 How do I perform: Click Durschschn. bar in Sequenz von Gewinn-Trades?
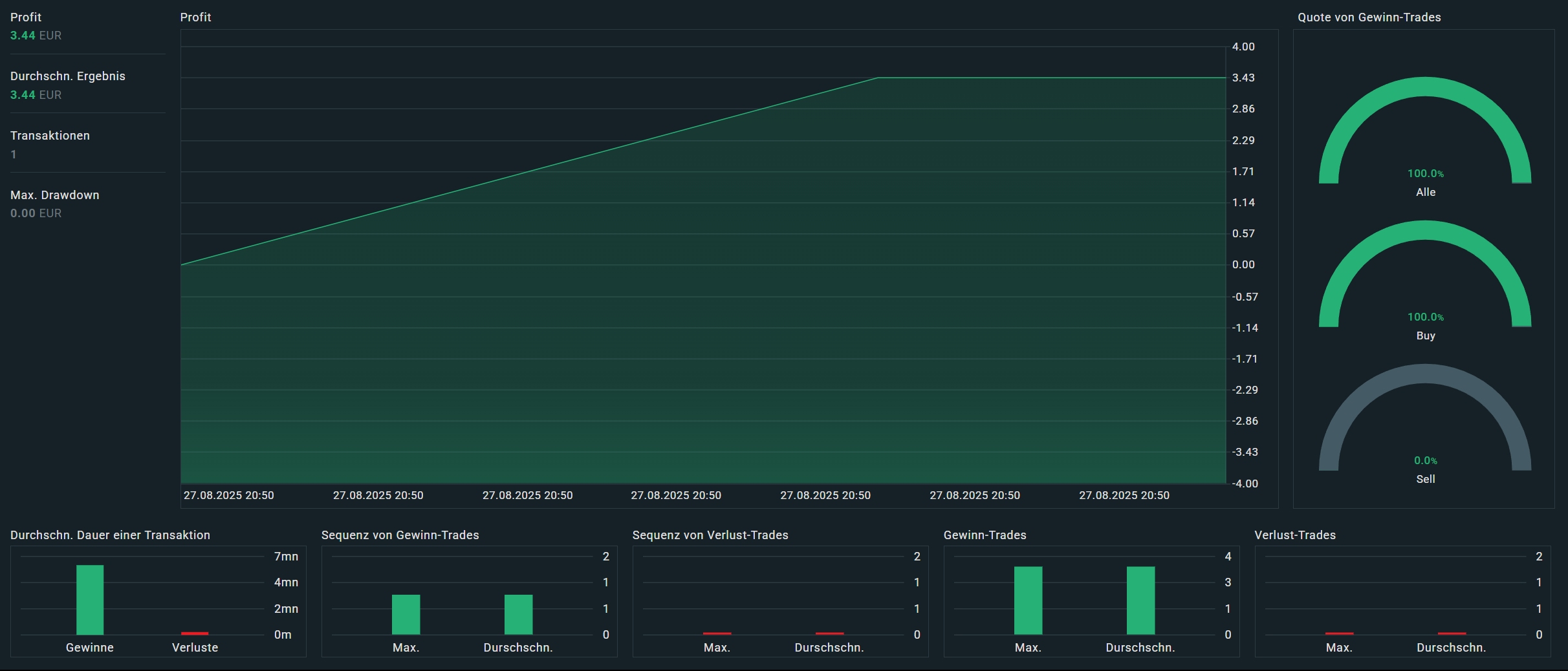coord(518,614)
